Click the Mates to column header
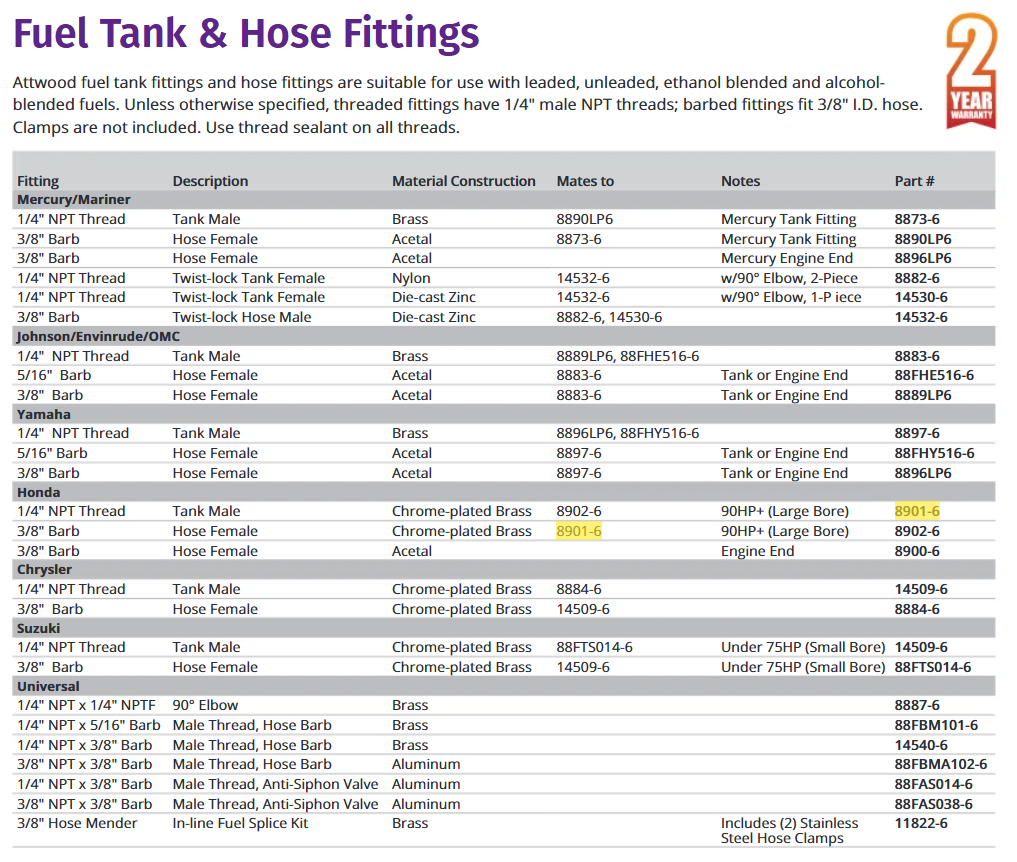 [585, 181]
